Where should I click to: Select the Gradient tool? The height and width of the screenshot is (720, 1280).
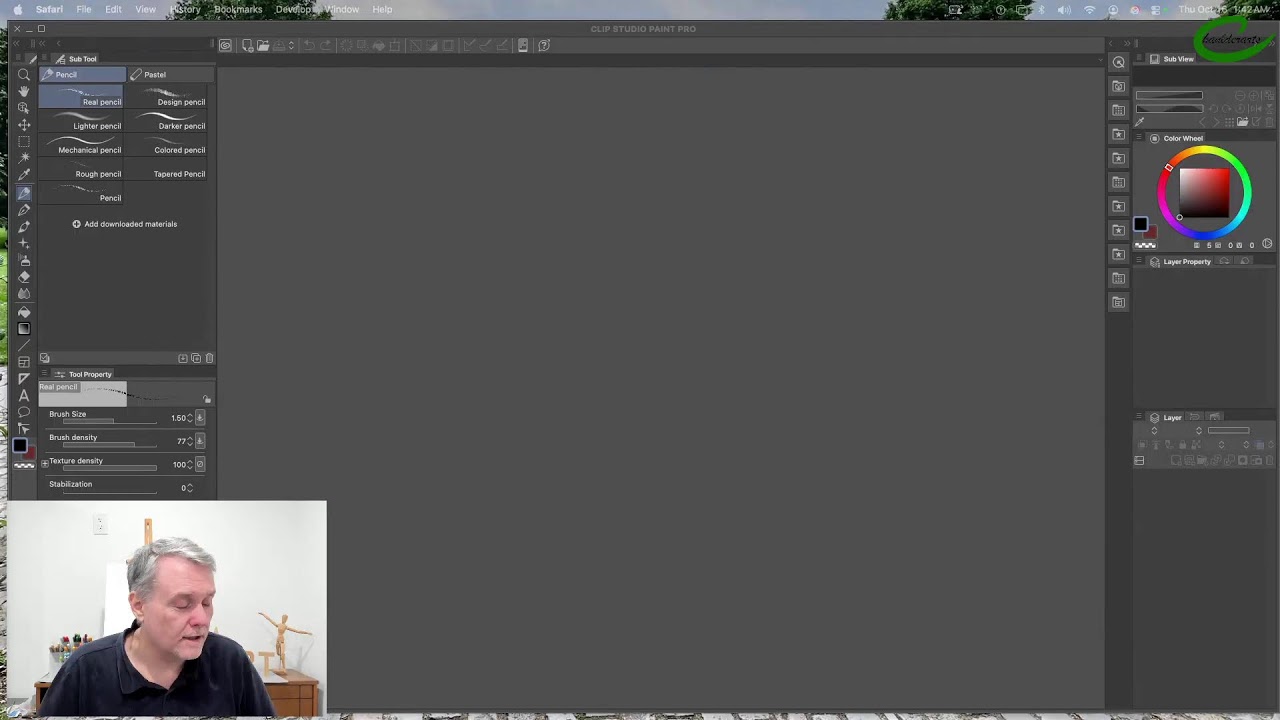click(24, 329)
